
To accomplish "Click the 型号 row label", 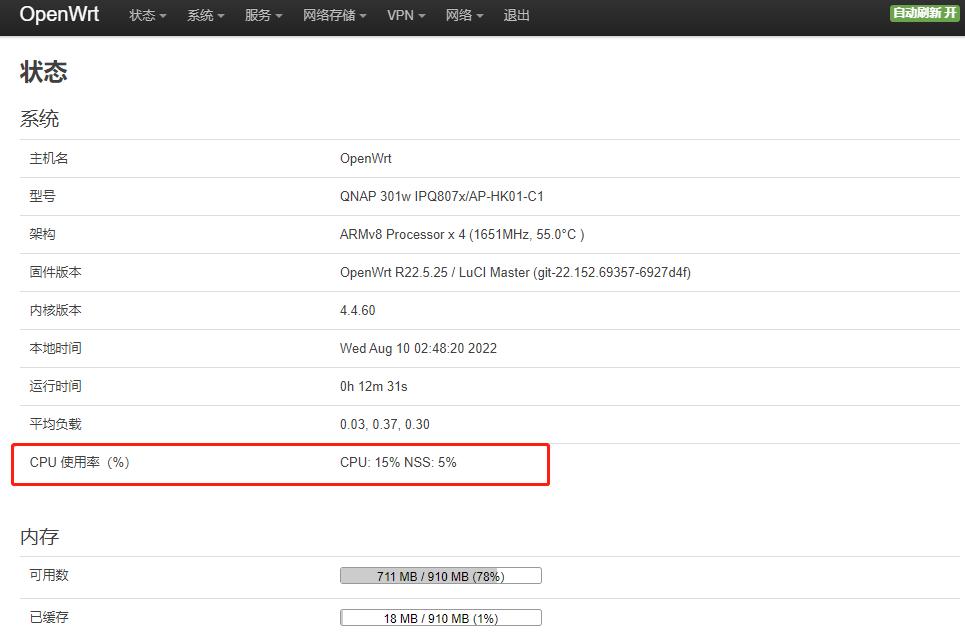I will (42, 196).
